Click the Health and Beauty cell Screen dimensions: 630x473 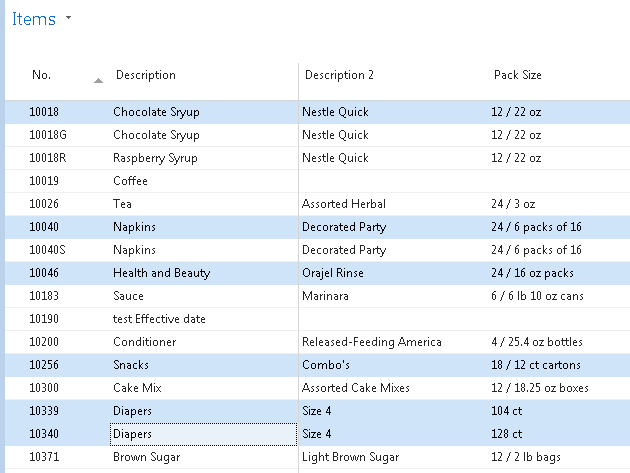[x=161, y=273]
